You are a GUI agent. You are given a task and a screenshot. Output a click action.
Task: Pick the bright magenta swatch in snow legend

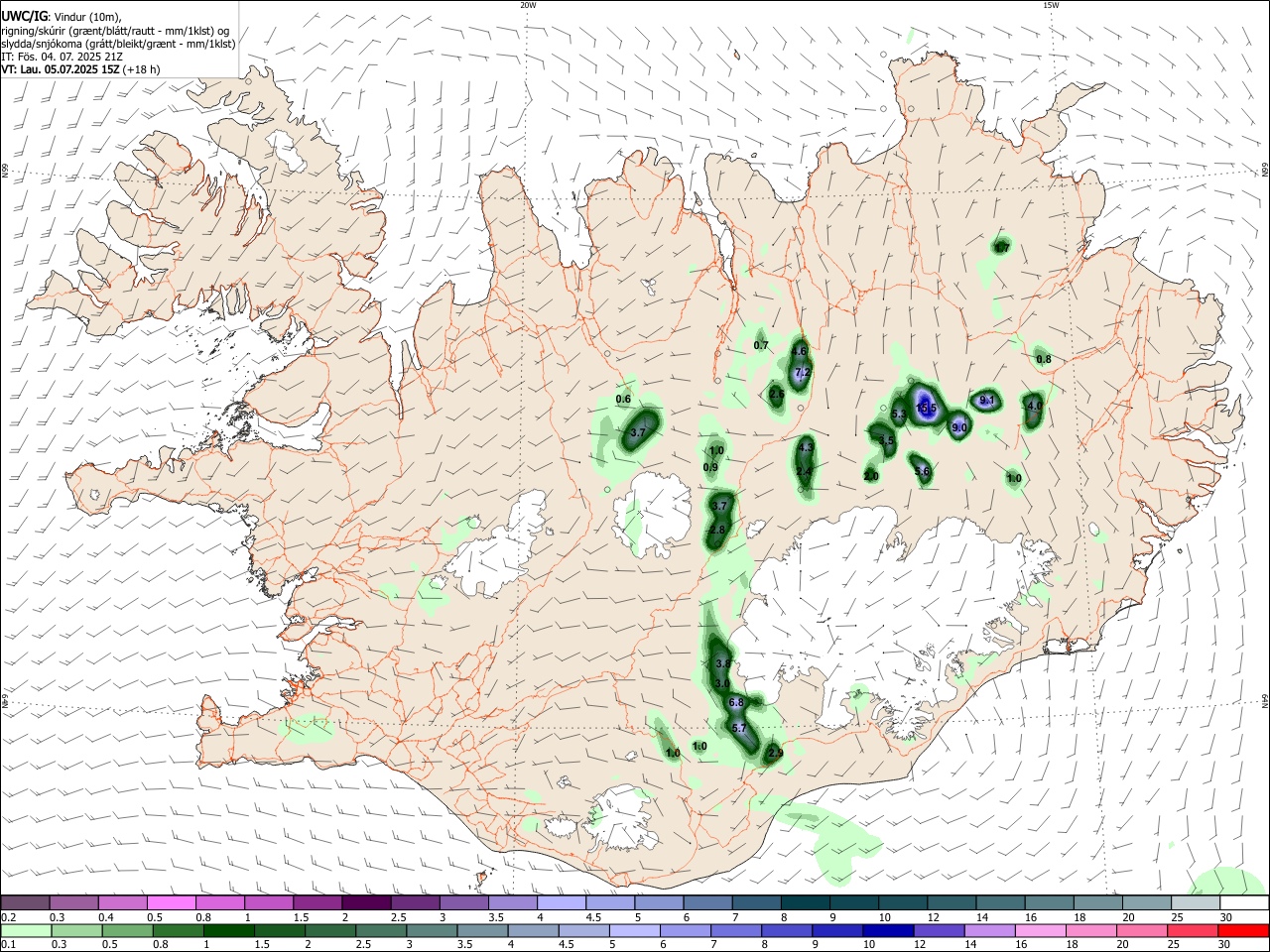[172, 903]
